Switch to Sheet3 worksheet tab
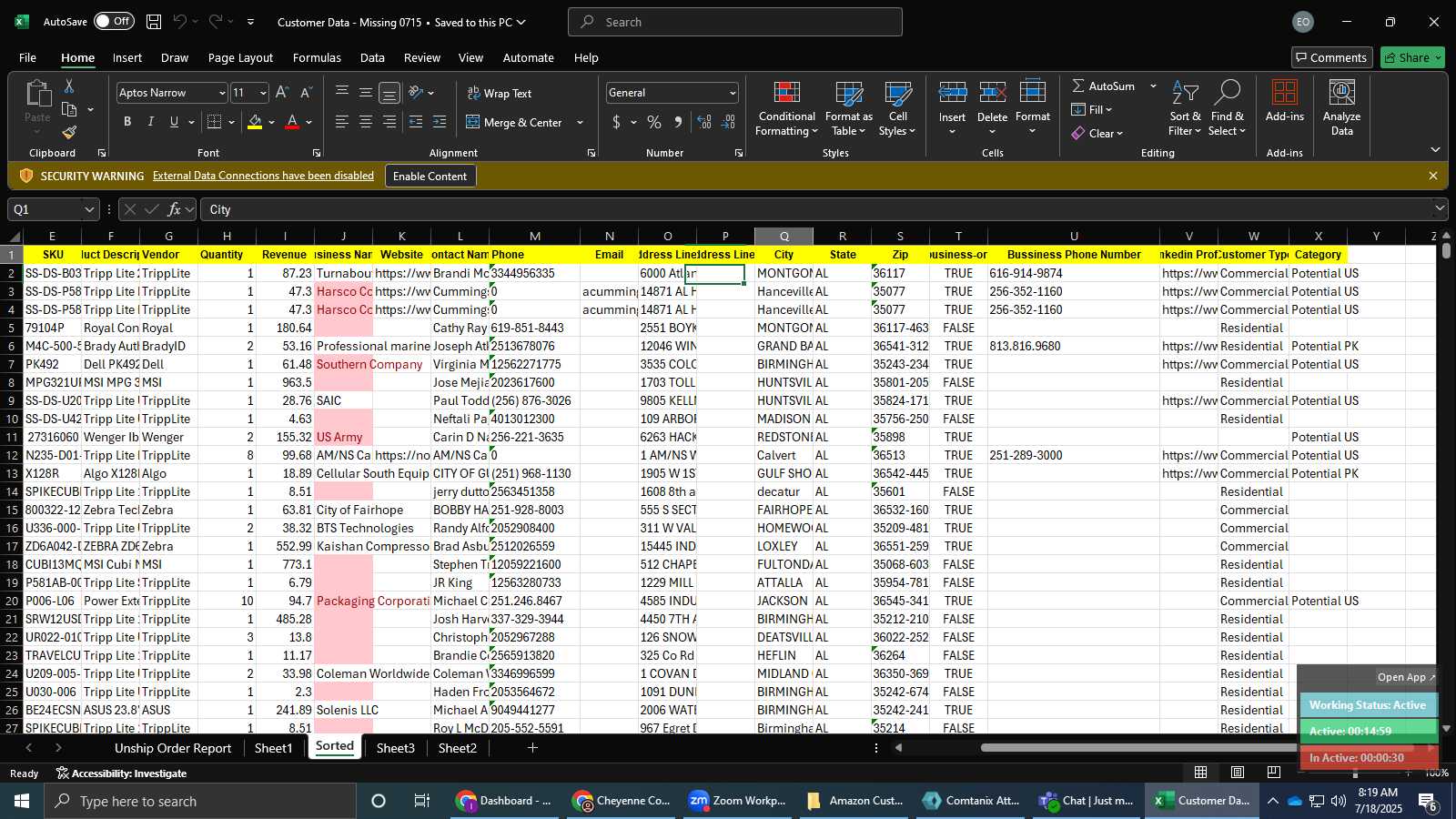Viewport: 1456px width, 819px height. [395, 748]
